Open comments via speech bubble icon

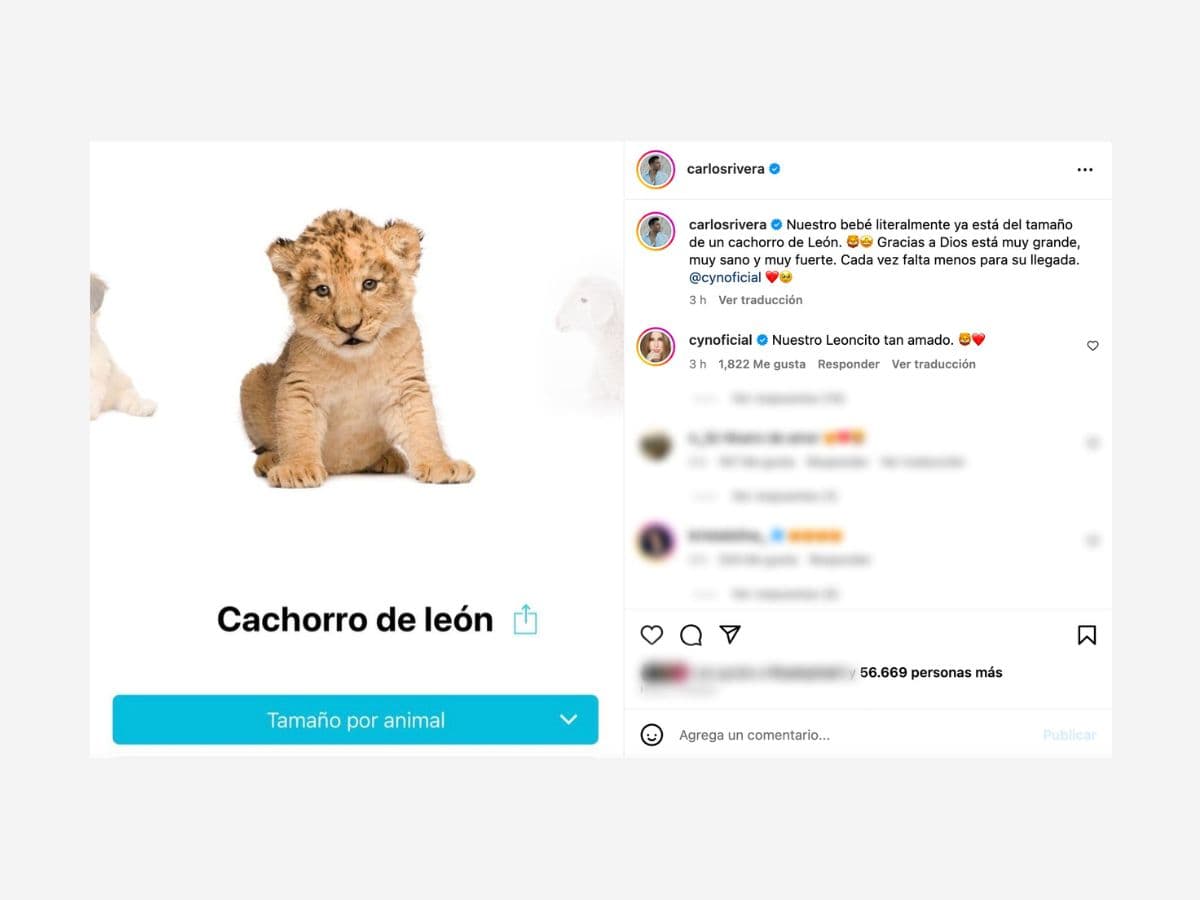[691, 635]
